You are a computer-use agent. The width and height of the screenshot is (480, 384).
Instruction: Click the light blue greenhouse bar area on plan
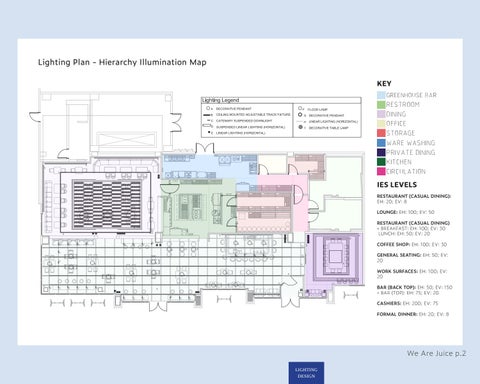[x=209, y=166]
